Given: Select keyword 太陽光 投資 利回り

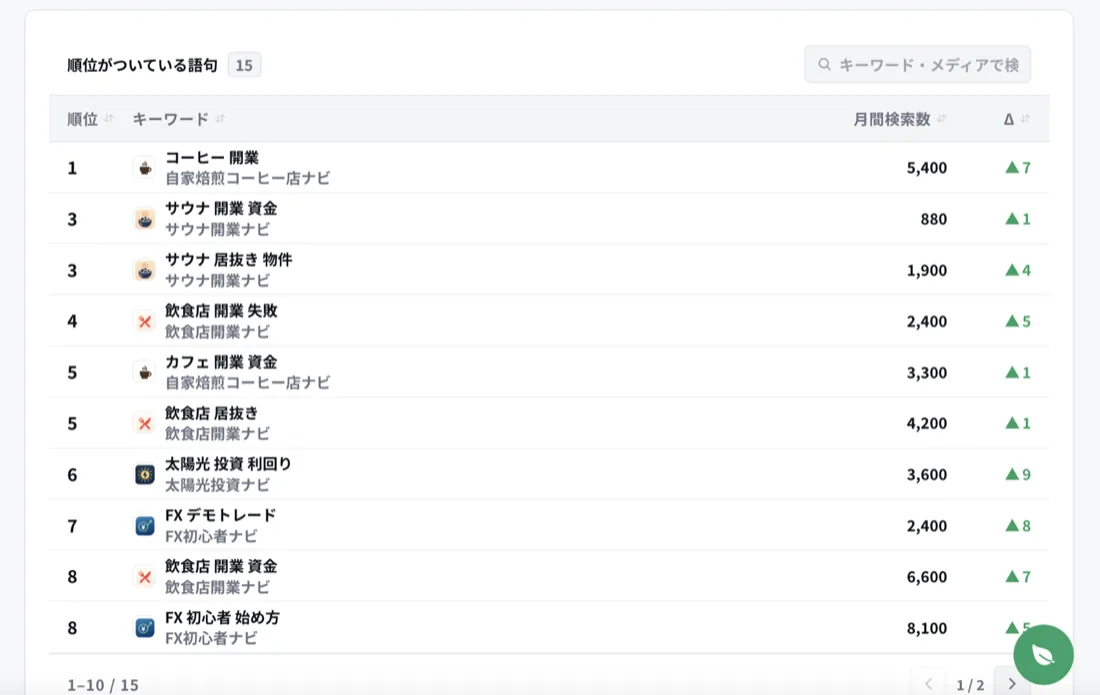Looking at the screenshot, I should click(x=228, y=464).
